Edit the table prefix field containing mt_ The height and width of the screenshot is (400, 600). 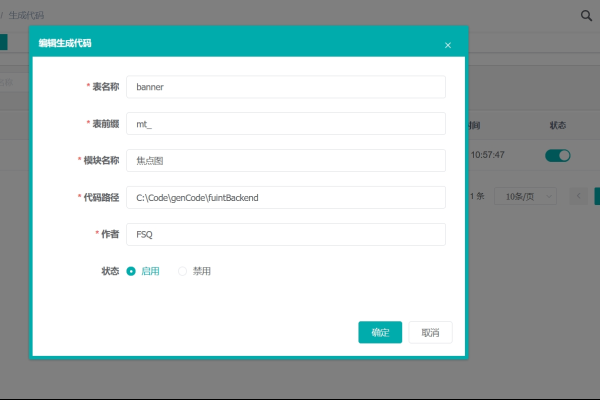click(286, 124)
